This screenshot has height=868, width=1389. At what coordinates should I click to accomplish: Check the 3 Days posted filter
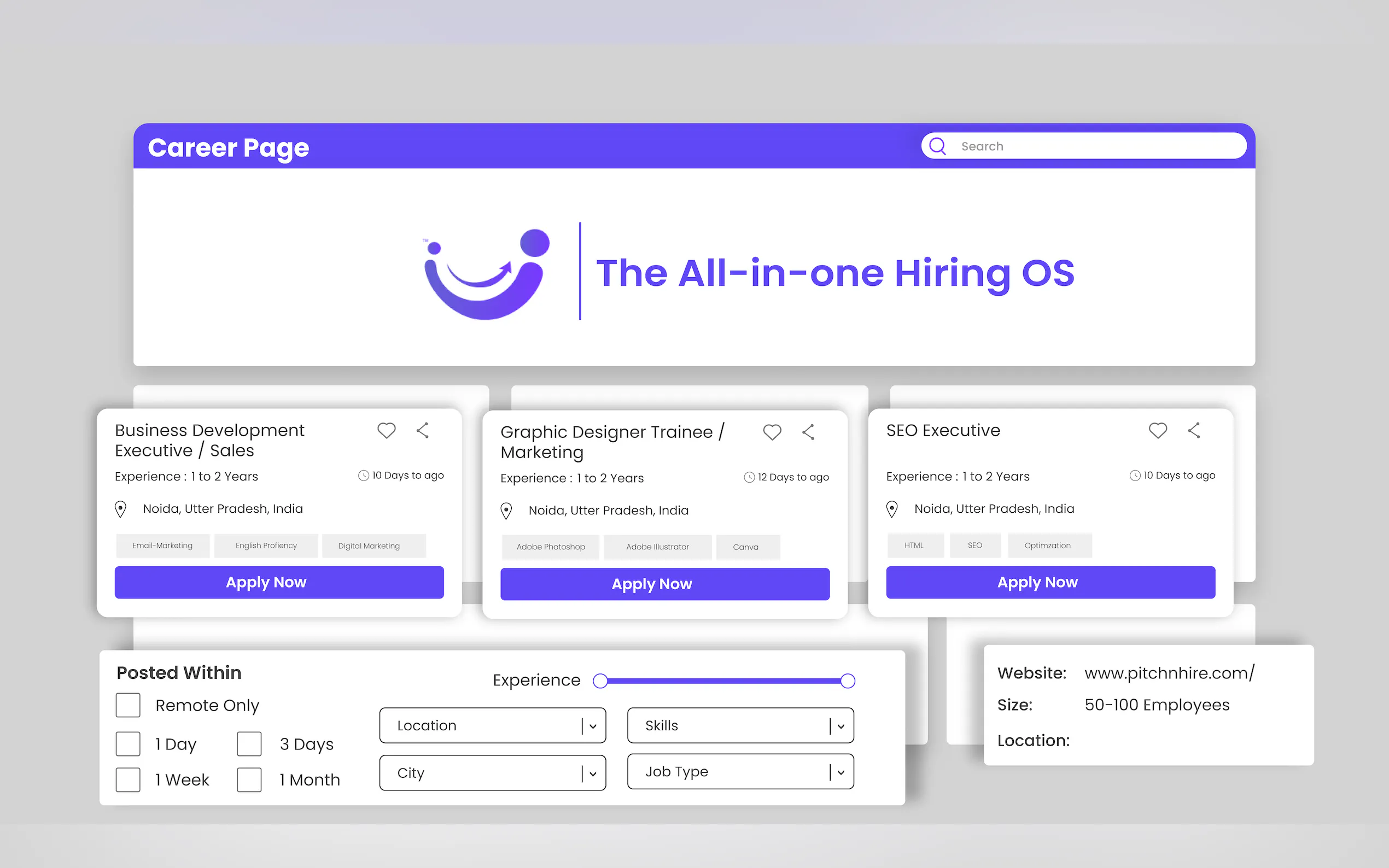(249, 743)
